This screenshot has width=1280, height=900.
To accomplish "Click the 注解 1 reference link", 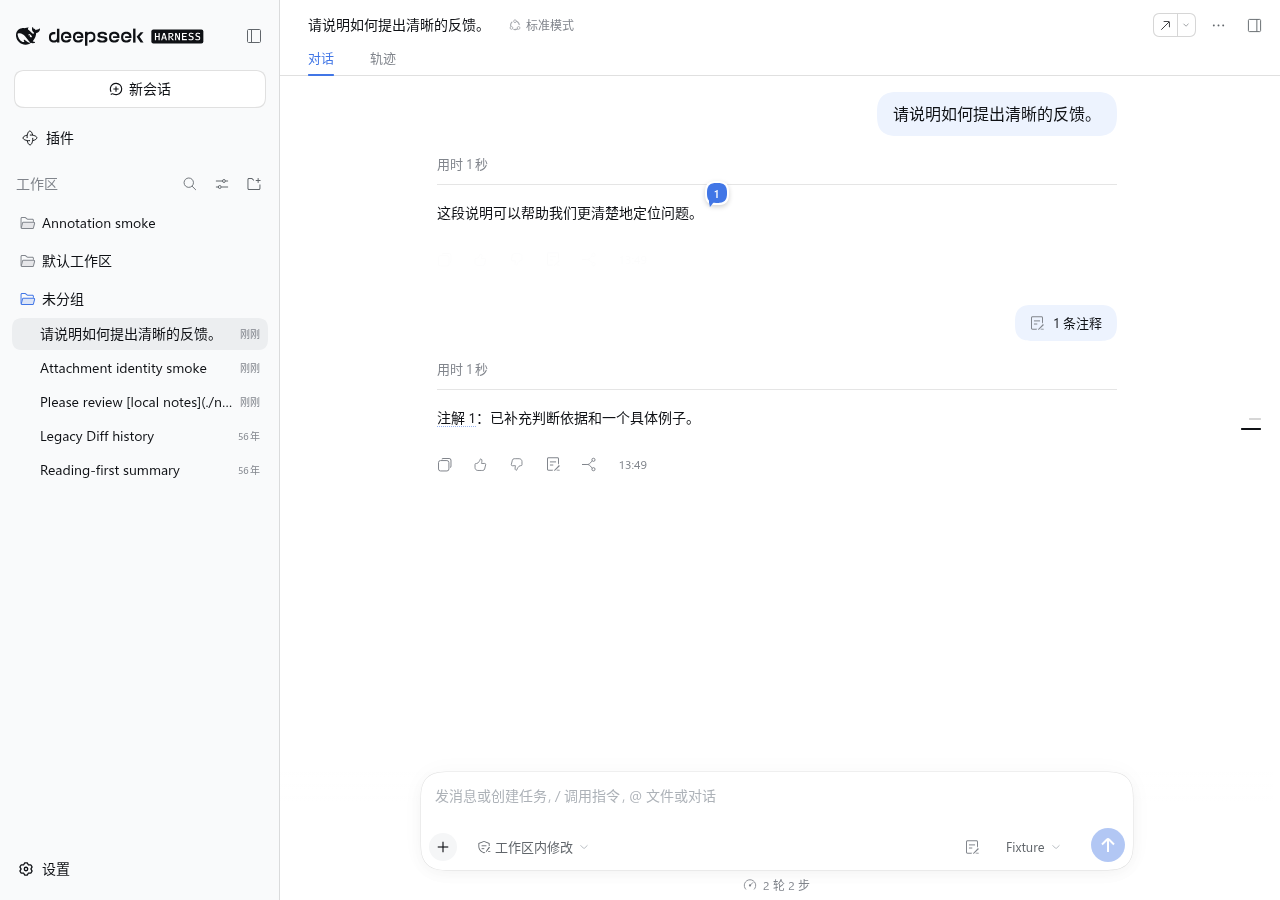I will click(x=456, y=418).
